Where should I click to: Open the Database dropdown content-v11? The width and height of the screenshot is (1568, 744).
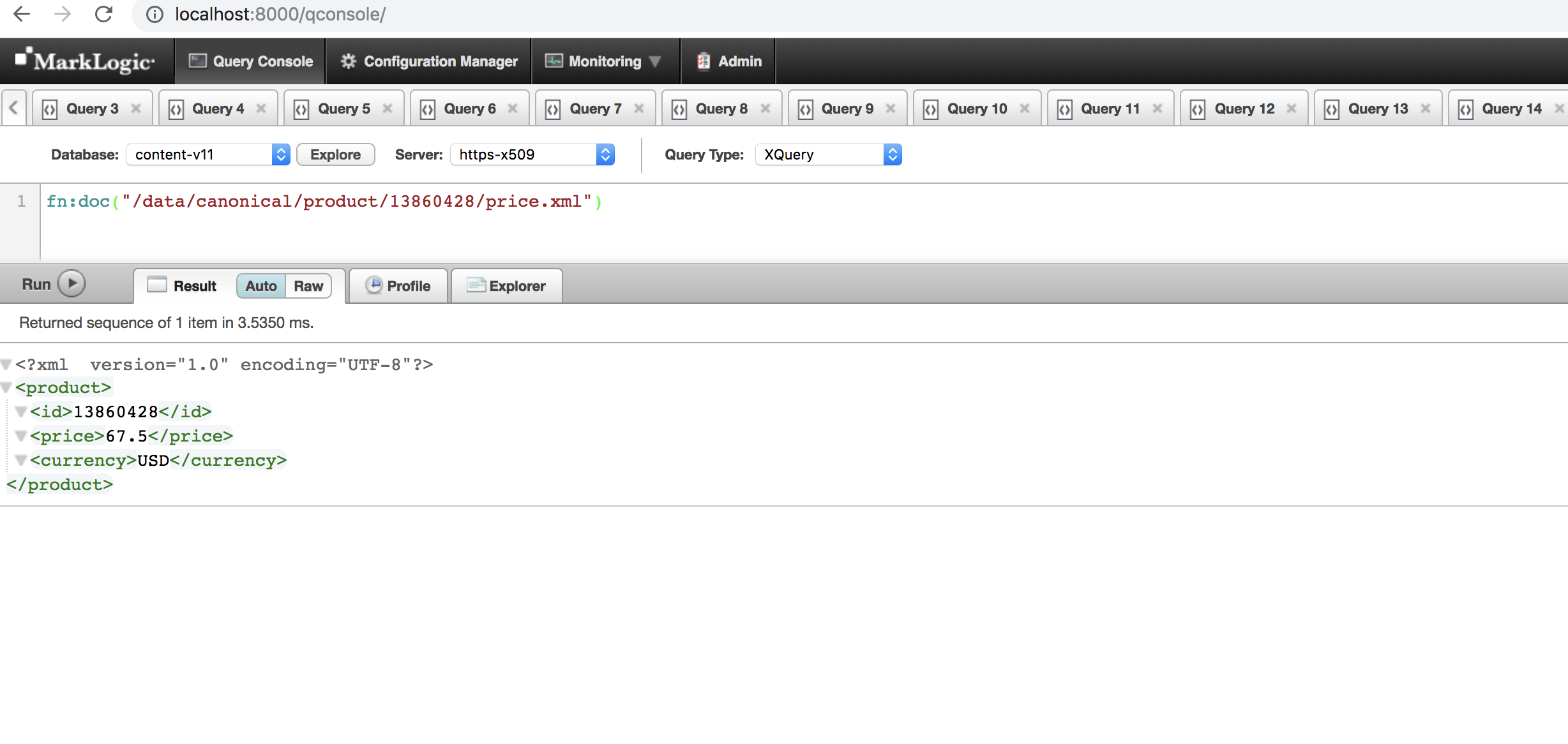pos(208,154)
